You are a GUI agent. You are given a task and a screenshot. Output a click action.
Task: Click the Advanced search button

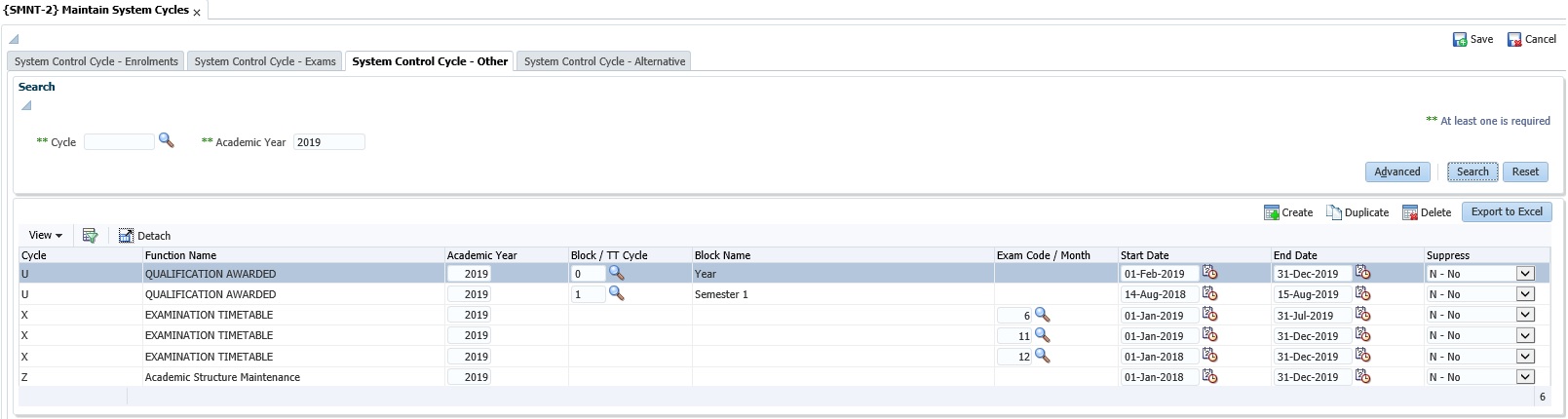1396,171
